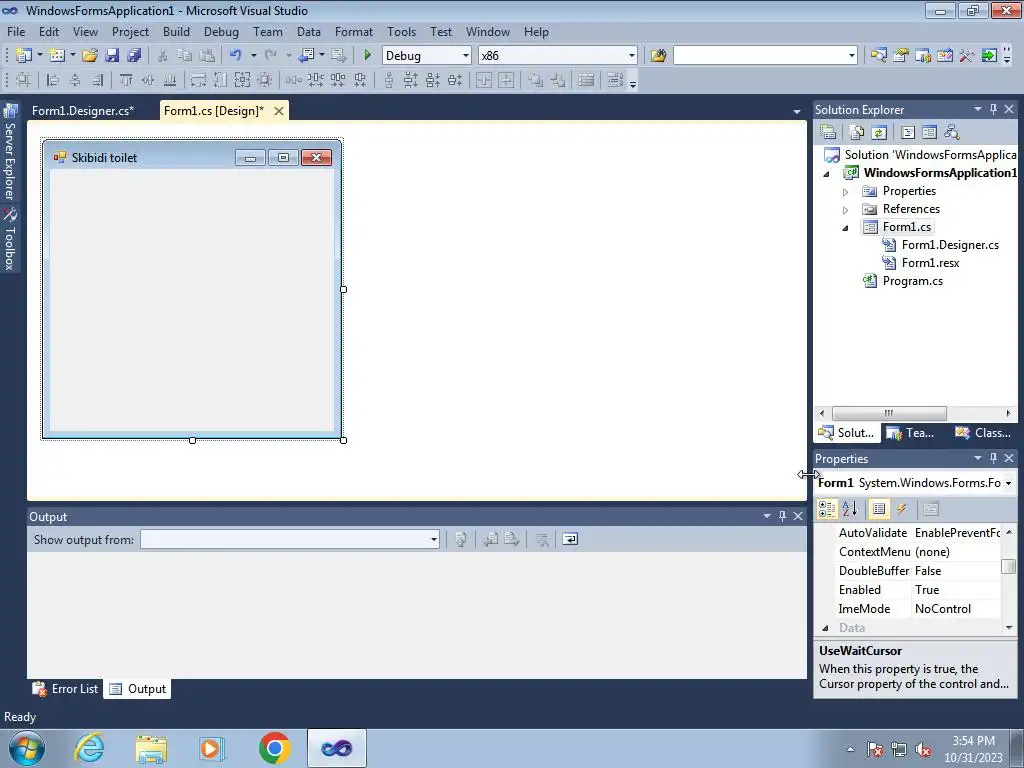Toggle Alphabetical sort in the Properties panel
Screen dimensions: 1024x768
850,509
